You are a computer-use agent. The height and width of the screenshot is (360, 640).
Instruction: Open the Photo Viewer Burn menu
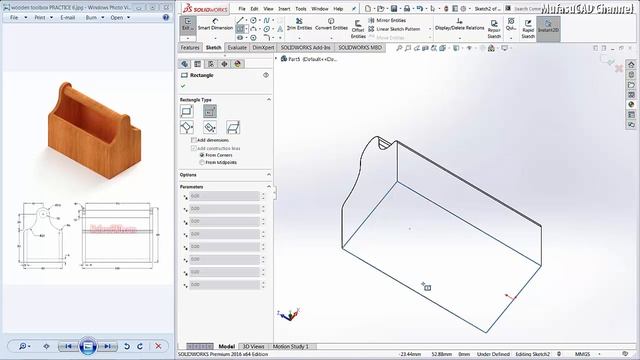point(91,18)
